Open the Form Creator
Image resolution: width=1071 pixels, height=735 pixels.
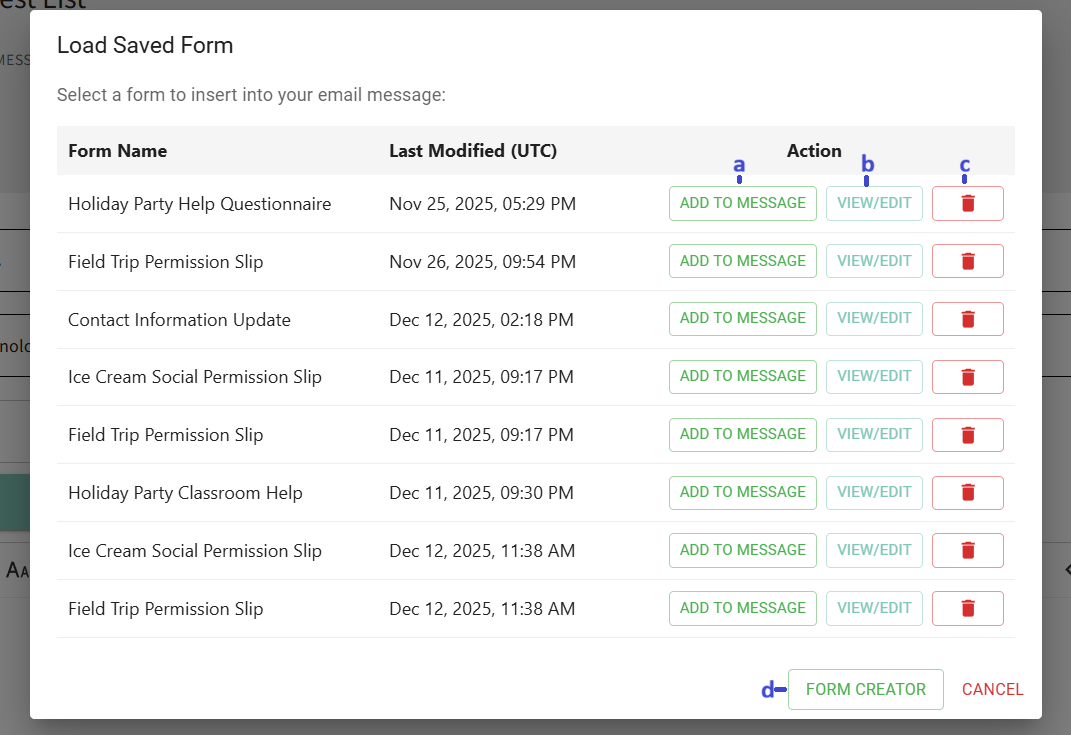click(x=865, y=689)
